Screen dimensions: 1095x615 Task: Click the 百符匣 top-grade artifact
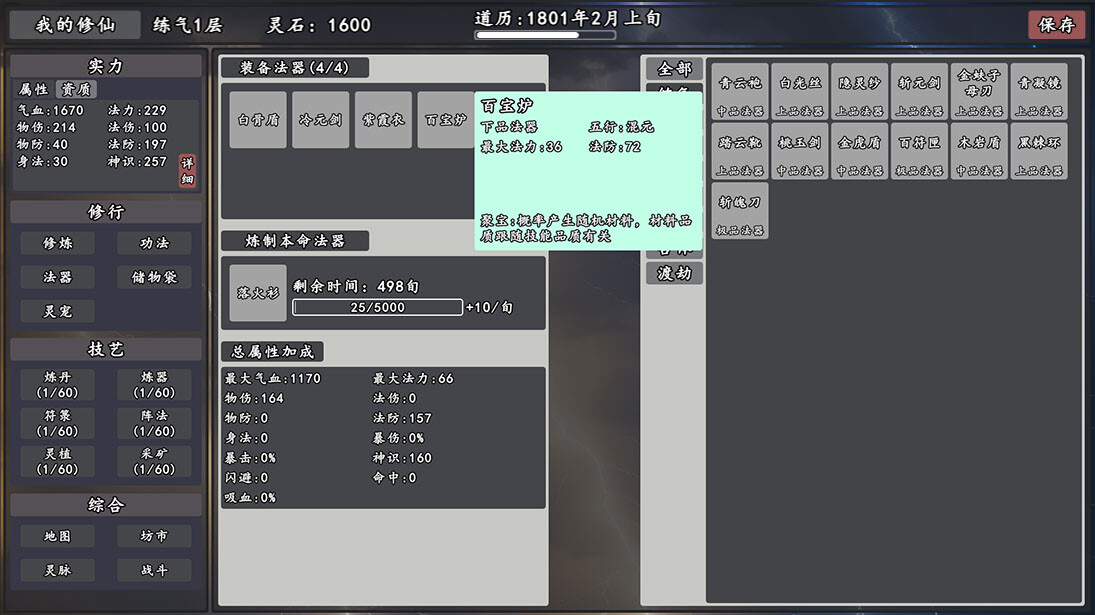click(919, 151)
